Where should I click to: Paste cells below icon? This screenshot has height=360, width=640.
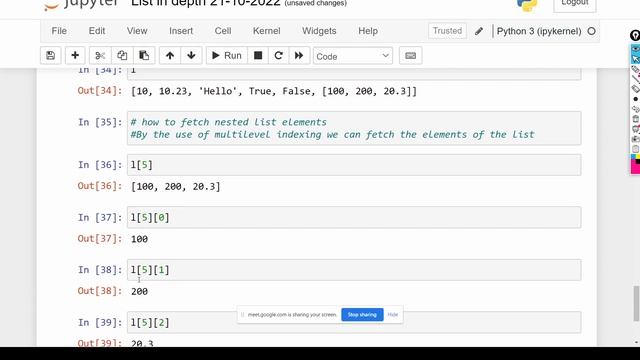pos(144,56)
